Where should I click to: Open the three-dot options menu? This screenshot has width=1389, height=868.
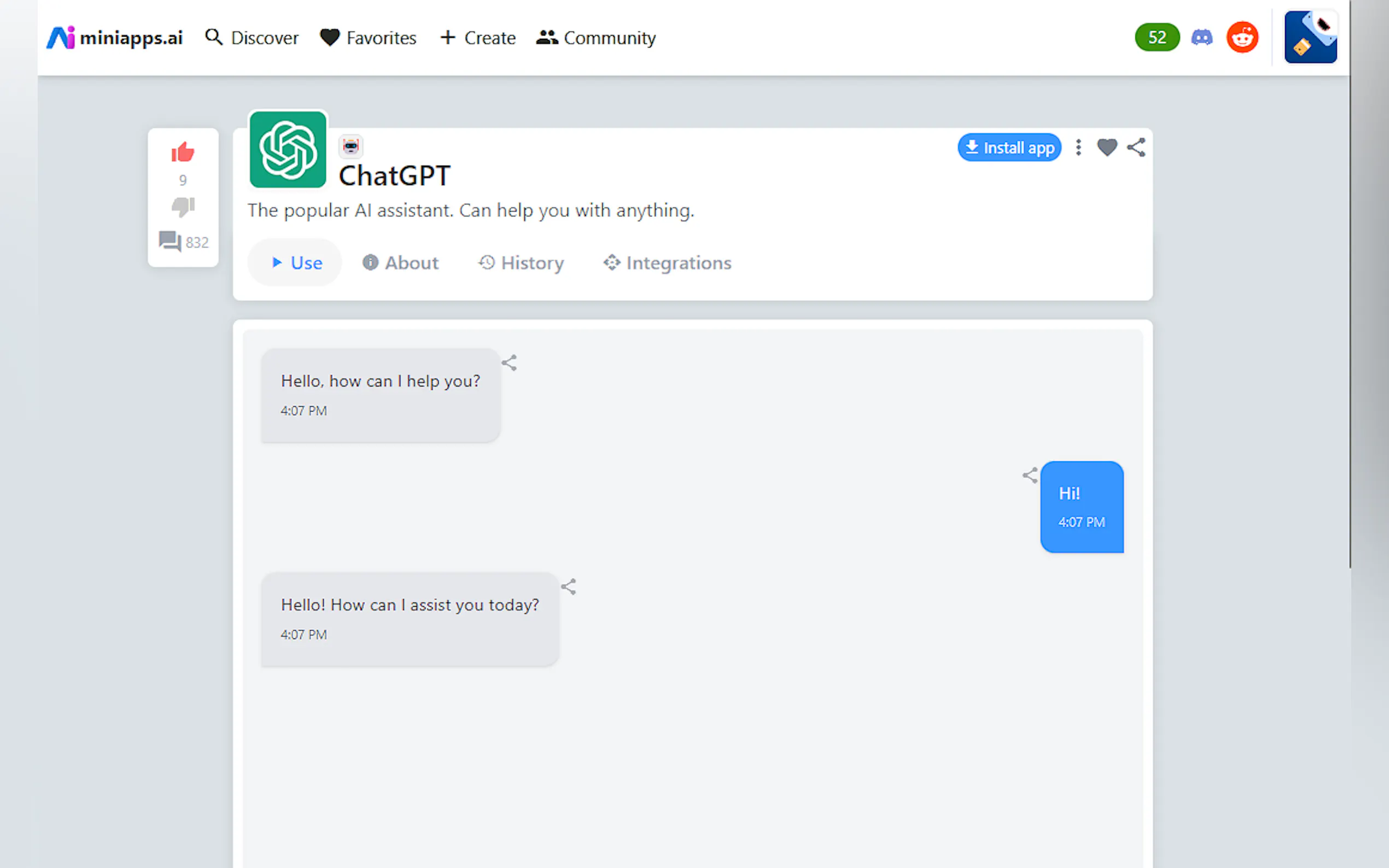pyautogui.click(x=1078, y=147)
